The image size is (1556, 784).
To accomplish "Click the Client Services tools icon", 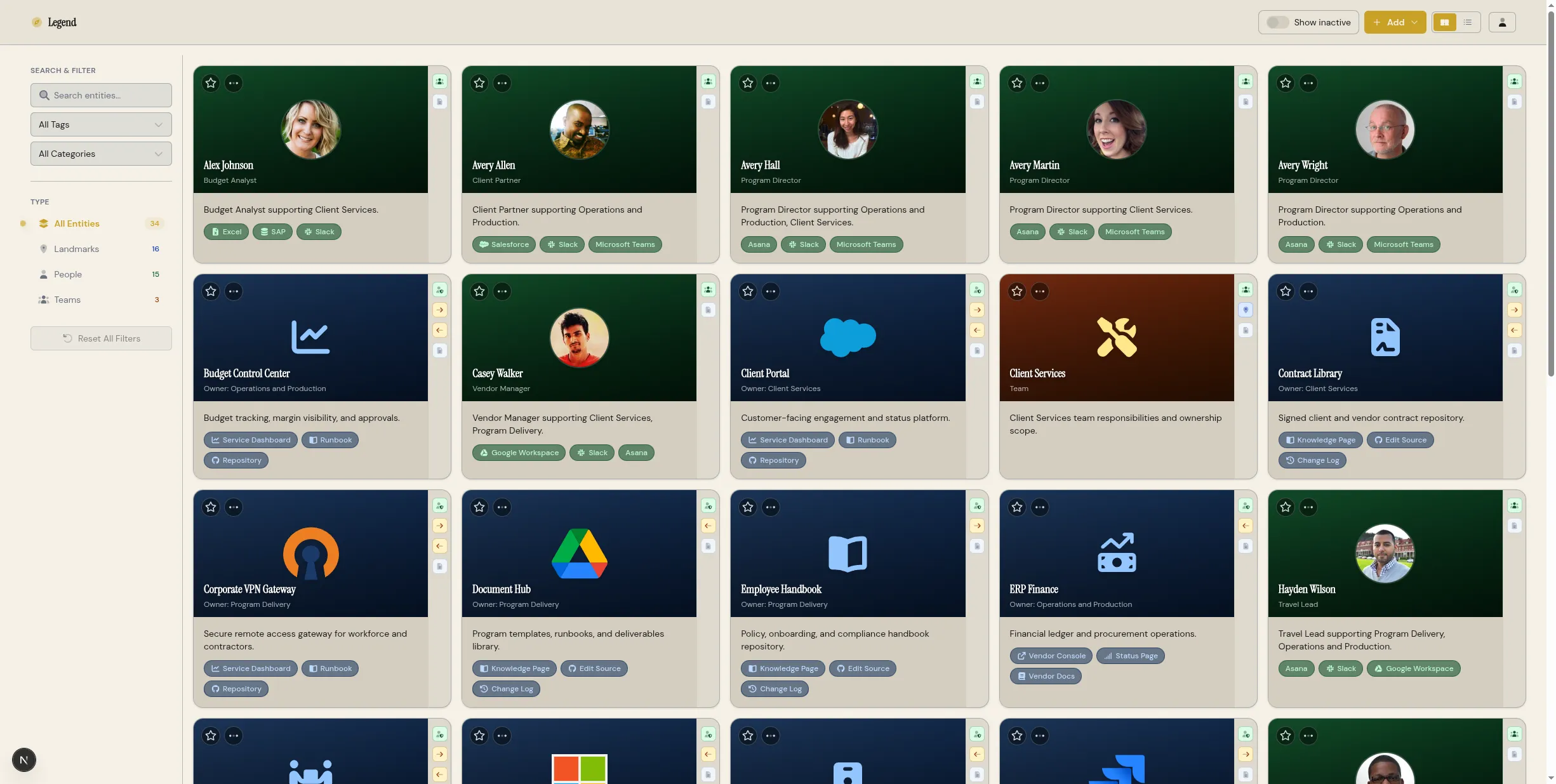I will [1117, 337].
